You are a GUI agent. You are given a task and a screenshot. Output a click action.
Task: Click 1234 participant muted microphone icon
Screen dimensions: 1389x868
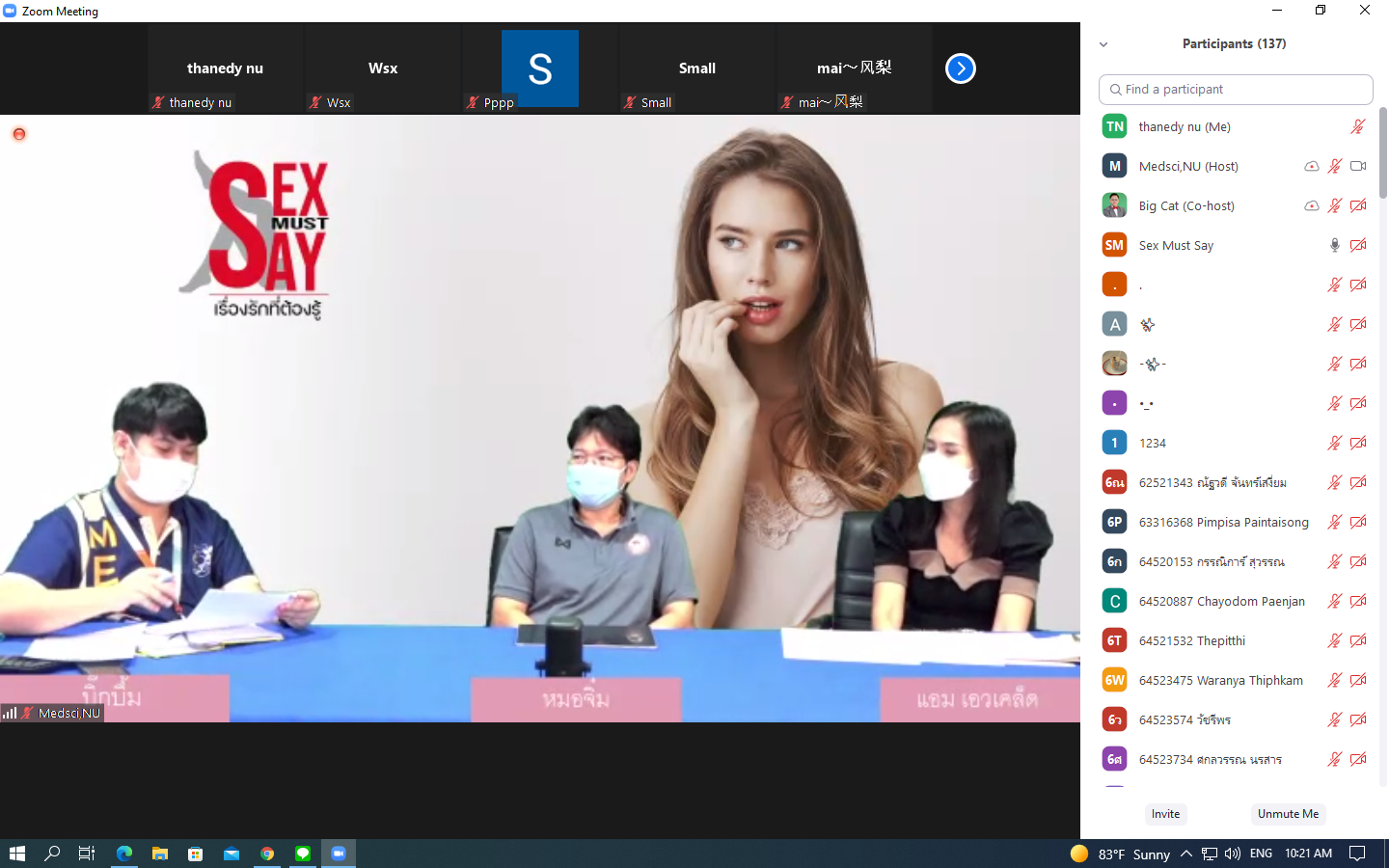[x=1334, y=443]
